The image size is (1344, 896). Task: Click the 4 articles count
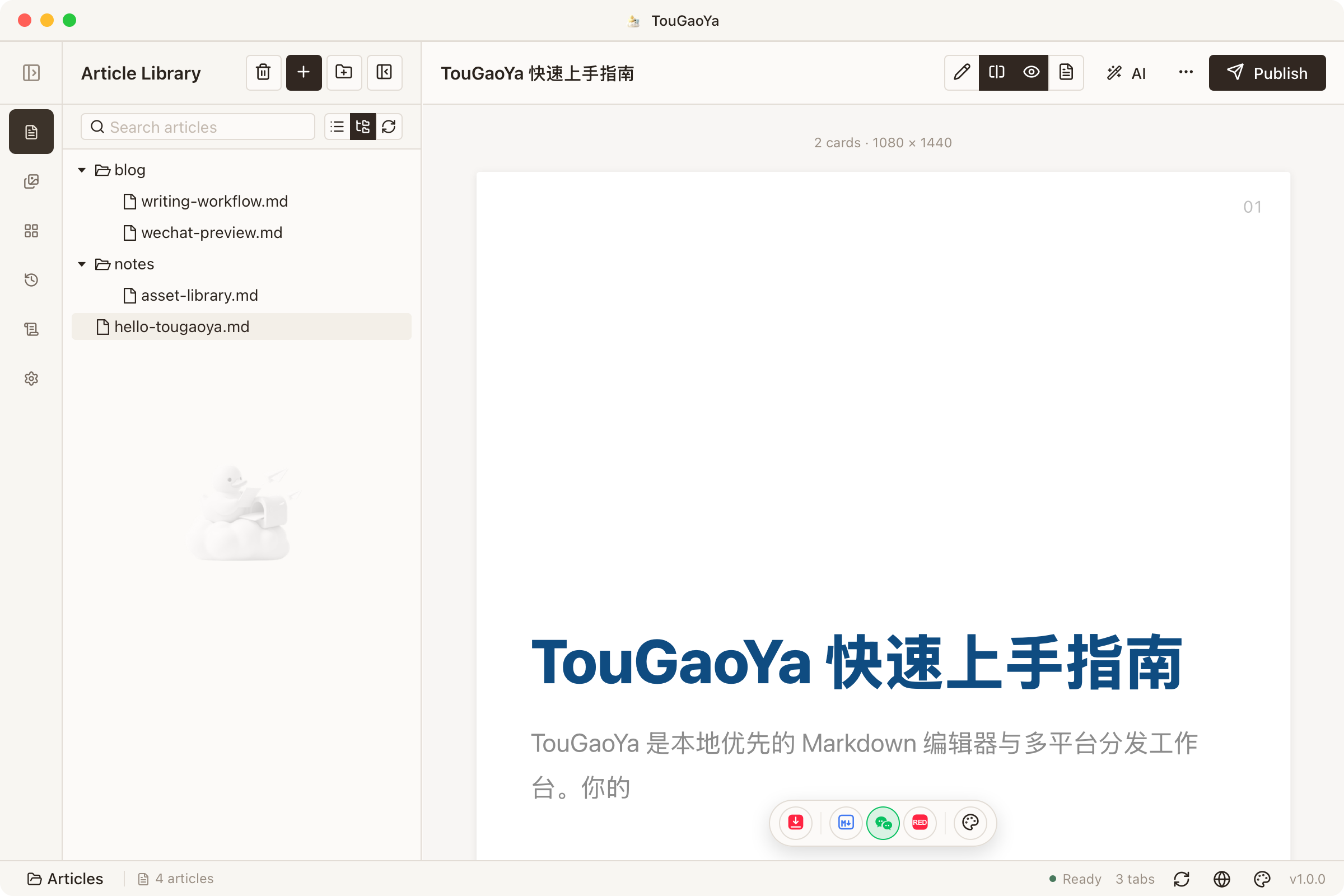176,878
